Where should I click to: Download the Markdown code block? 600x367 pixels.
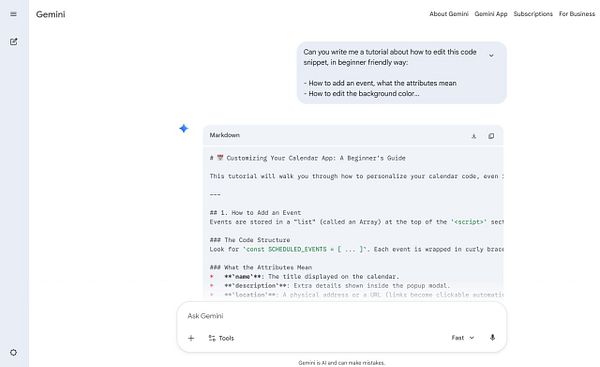[x=474, y=136]
